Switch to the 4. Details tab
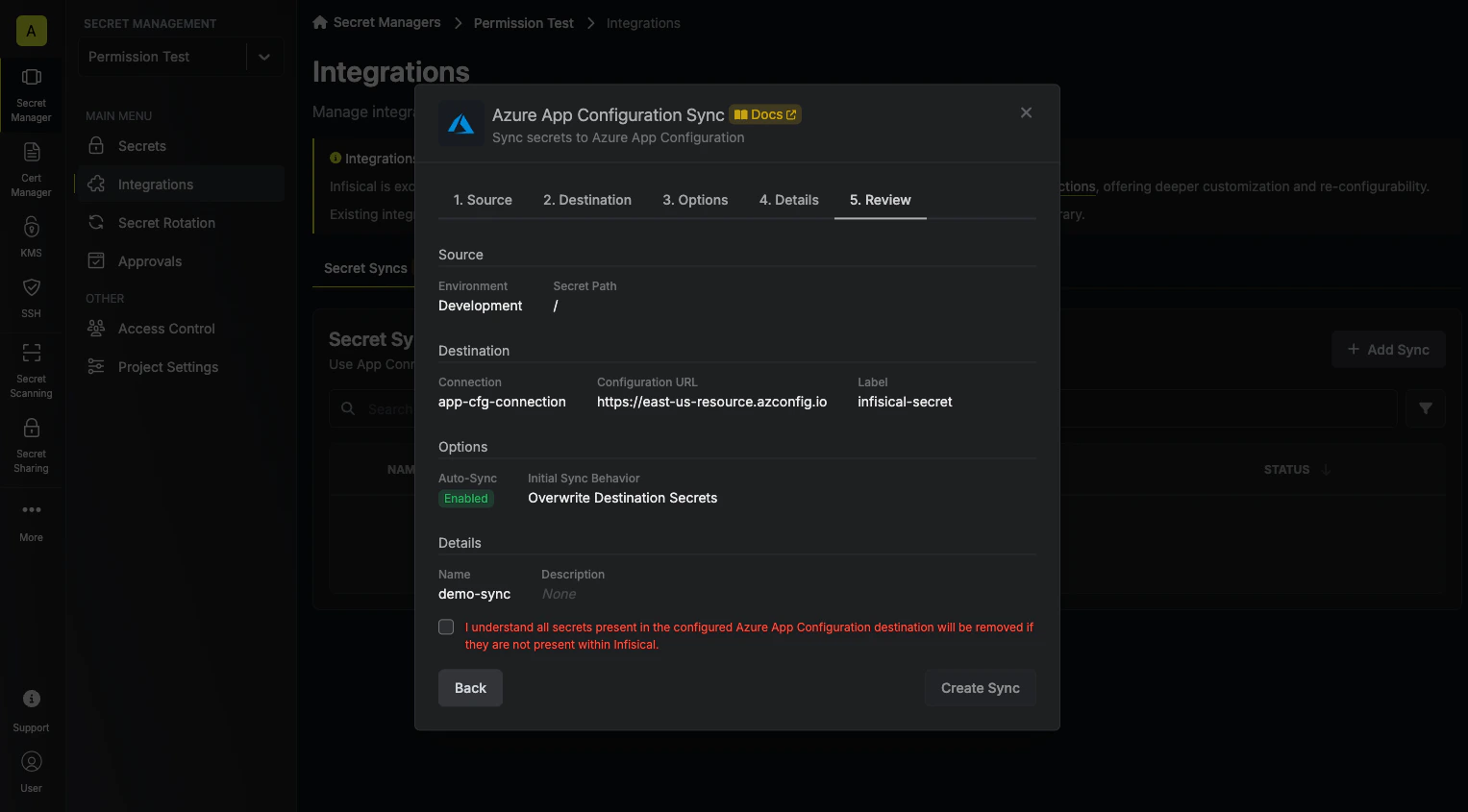 tap(789, 200)
